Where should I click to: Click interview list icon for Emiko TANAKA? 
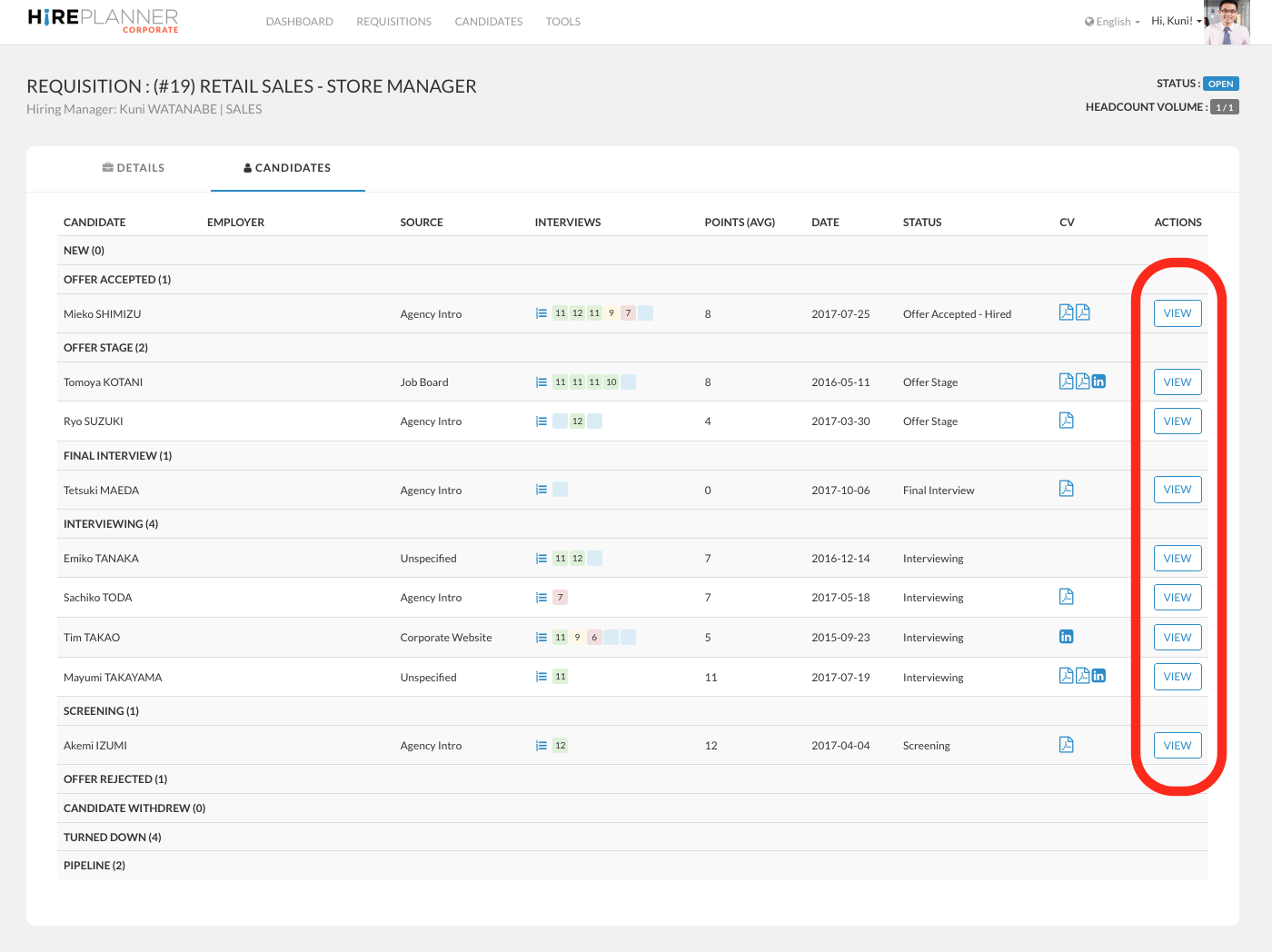tap(542, 559)
